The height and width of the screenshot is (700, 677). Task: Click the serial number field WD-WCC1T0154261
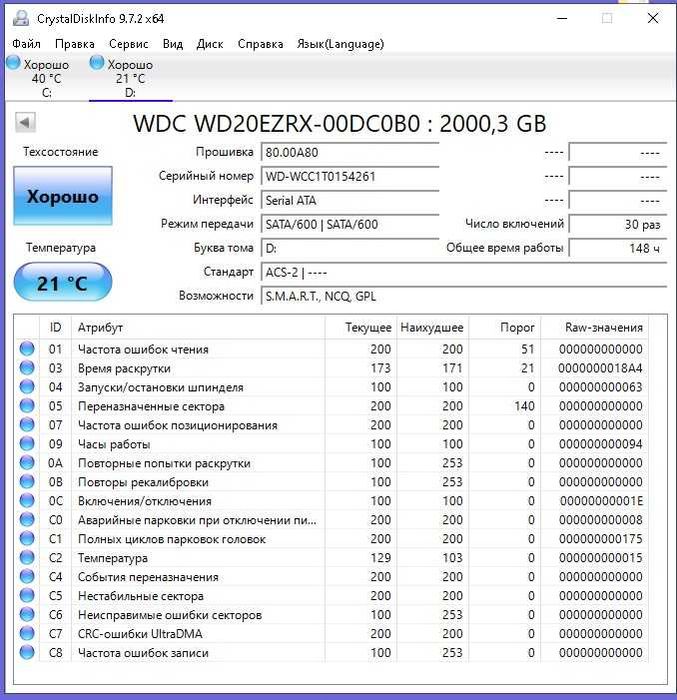(x=350, y=176)
